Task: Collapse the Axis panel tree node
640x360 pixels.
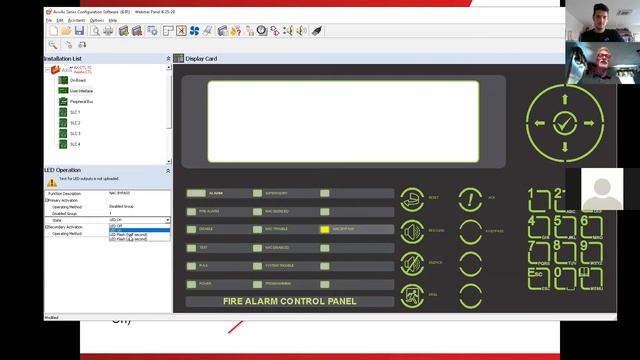Action: coord(47,70)
